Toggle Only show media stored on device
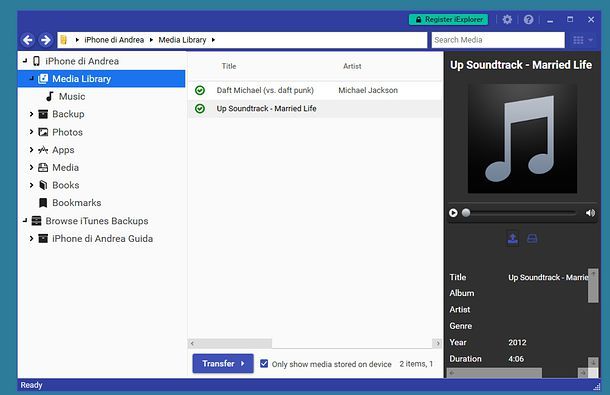610x395 pixels. [x=264, y=363]
